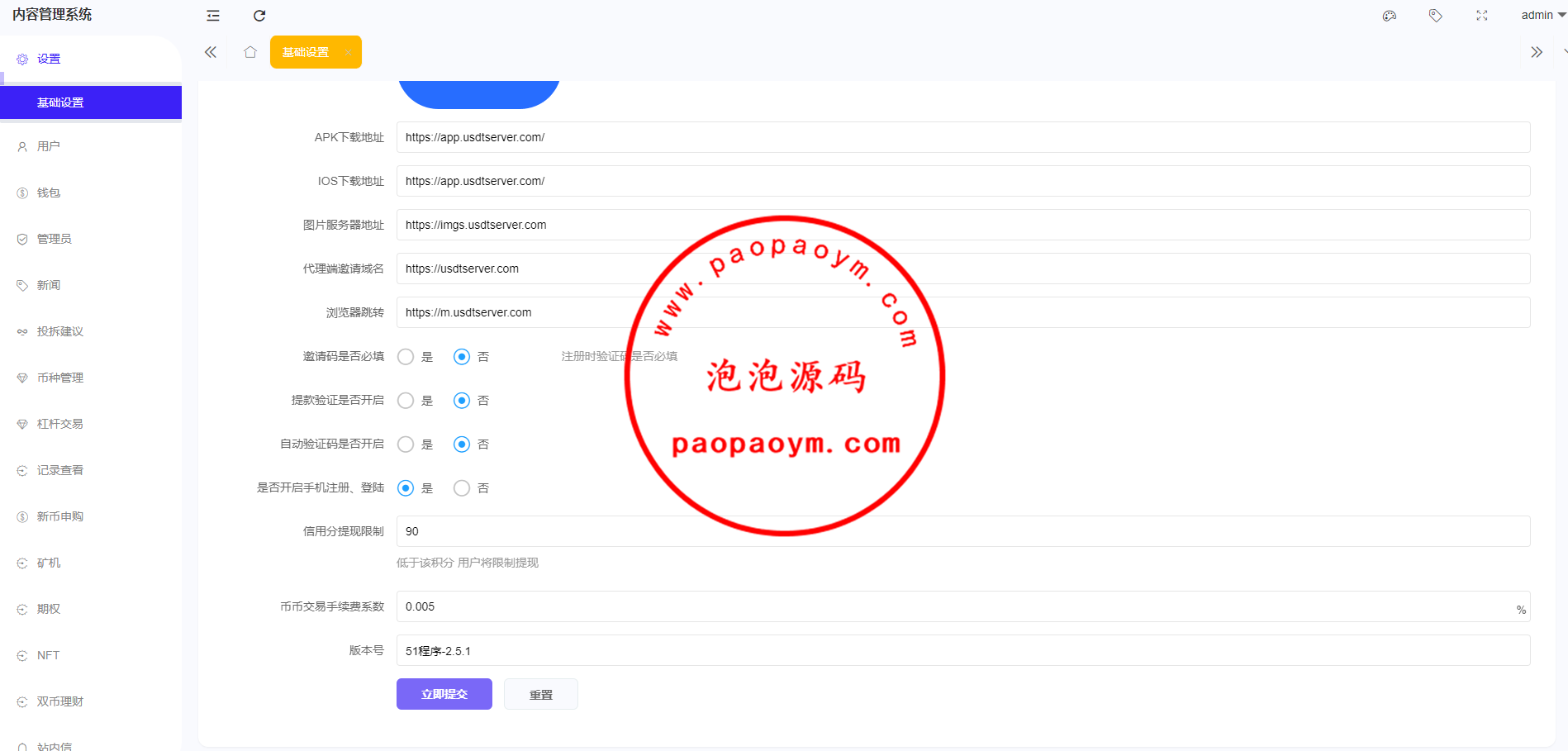Screen dimensions: 1568x751
Task: Focus the 浏览器跳转 input field
Action: pyautogui.click(x=963, y=312)
